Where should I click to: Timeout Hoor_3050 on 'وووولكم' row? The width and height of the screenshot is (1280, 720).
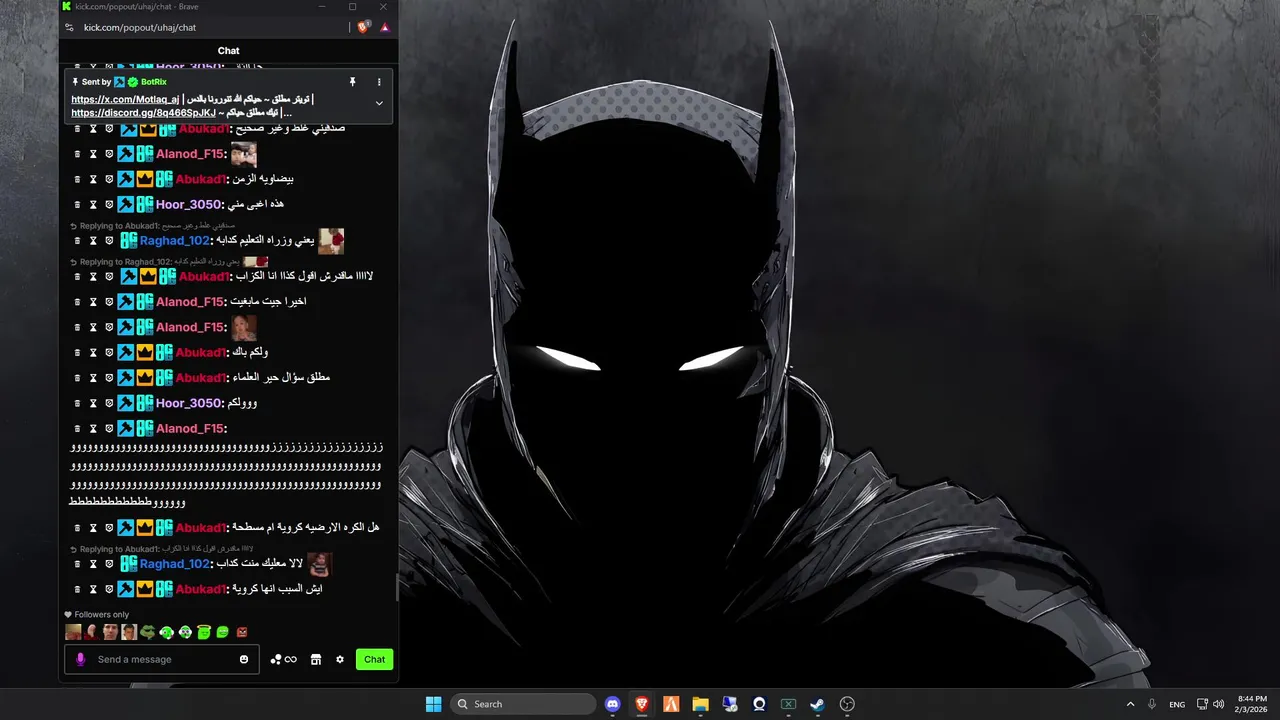93,403
